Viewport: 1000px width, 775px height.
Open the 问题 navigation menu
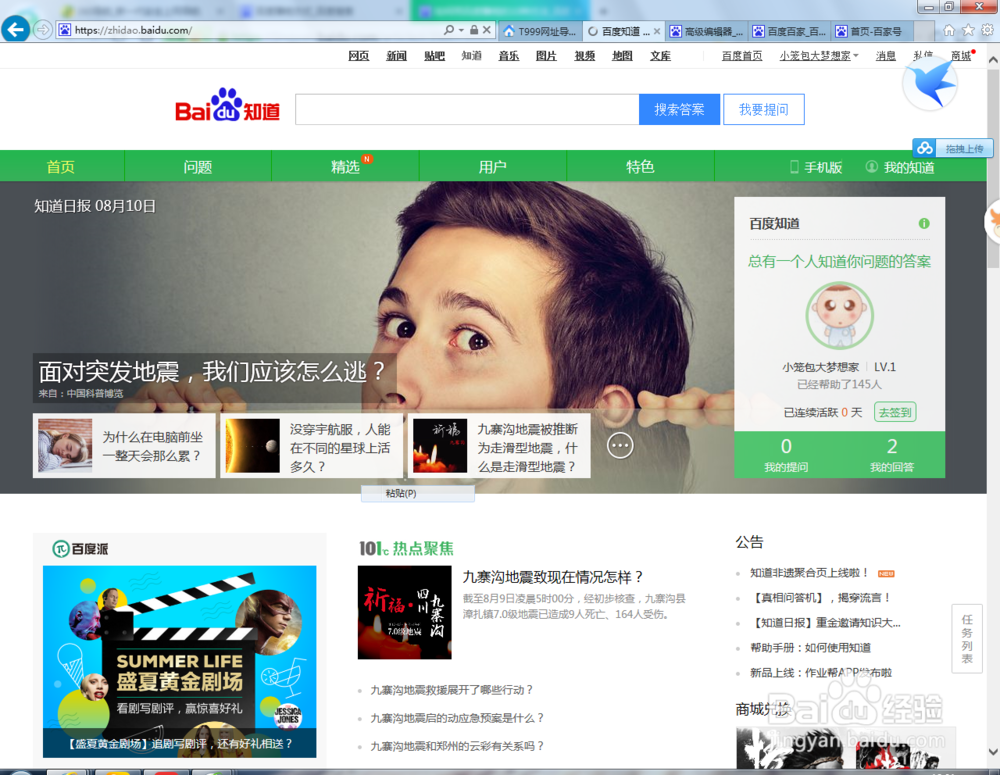click(x=198, y=166)
